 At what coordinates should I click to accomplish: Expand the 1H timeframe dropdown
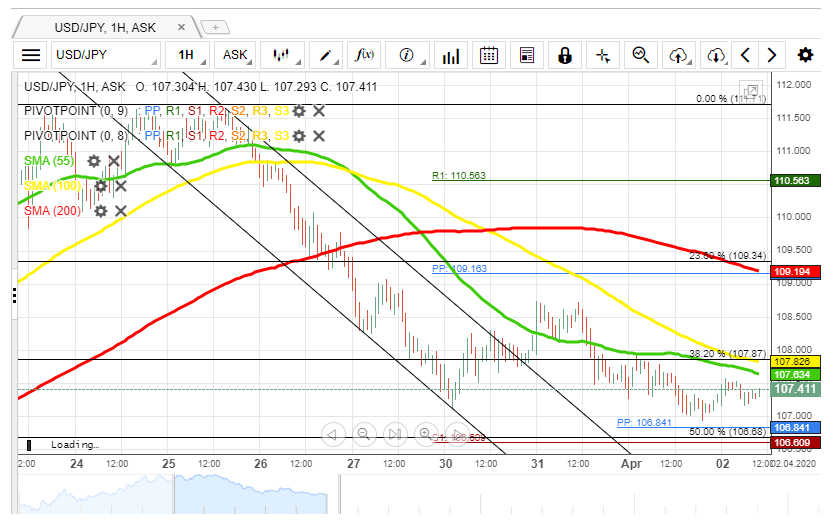pos(188,55)
